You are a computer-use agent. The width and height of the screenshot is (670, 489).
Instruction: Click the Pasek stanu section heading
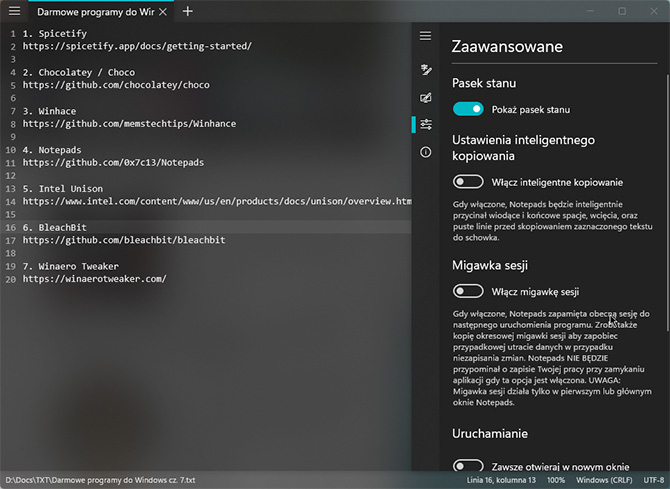tap(484, 83)
